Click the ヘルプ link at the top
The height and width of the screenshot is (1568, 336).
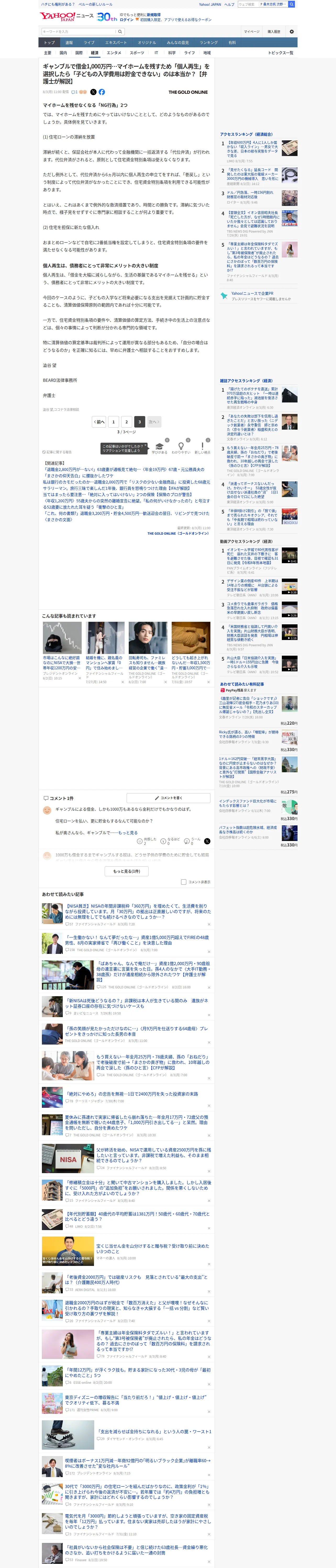(x=229, y=4)
